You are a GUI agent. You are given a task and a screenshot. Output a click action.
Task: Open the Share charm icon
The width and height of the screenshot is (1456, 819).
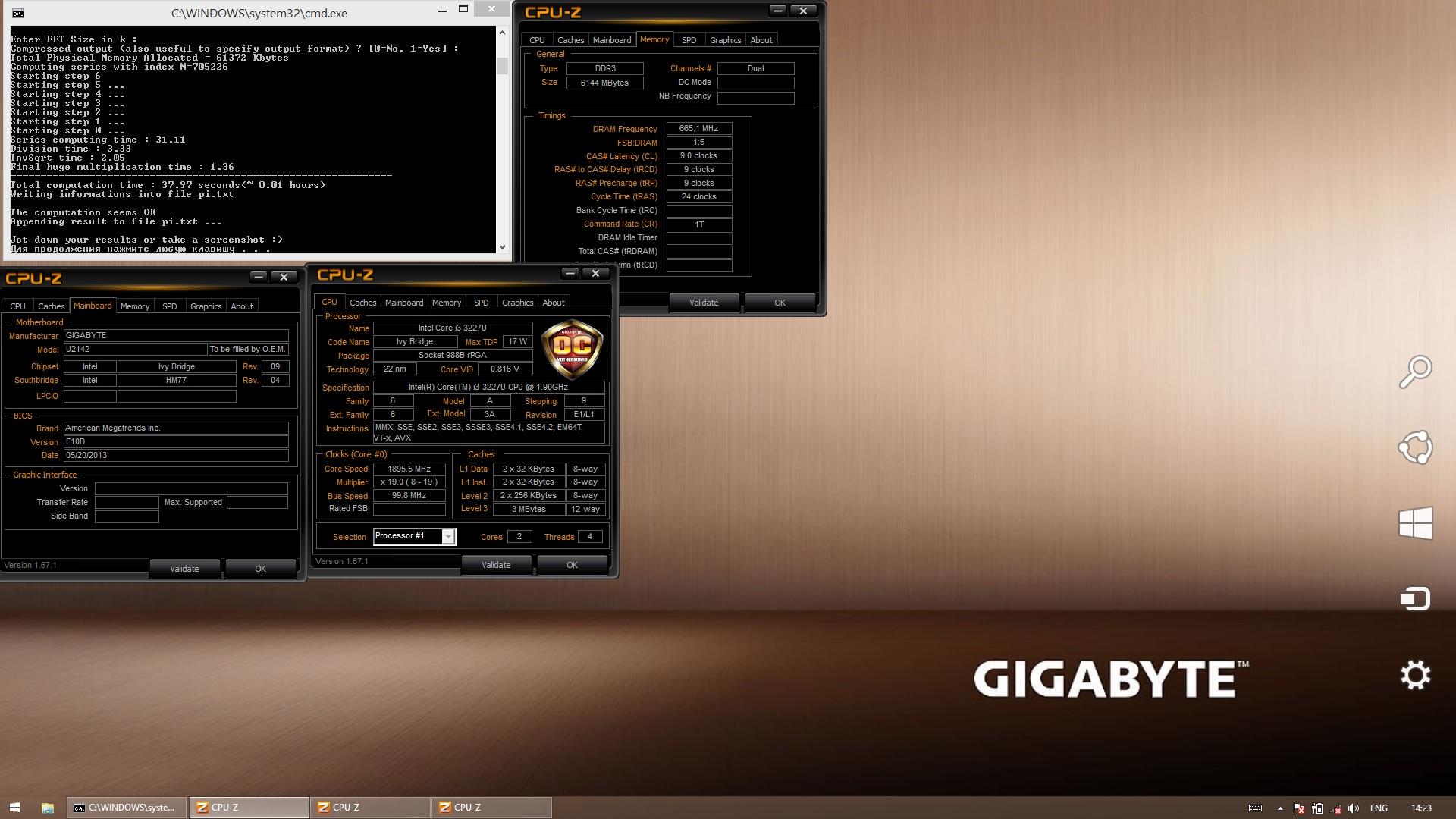(x=1415, y=447)
